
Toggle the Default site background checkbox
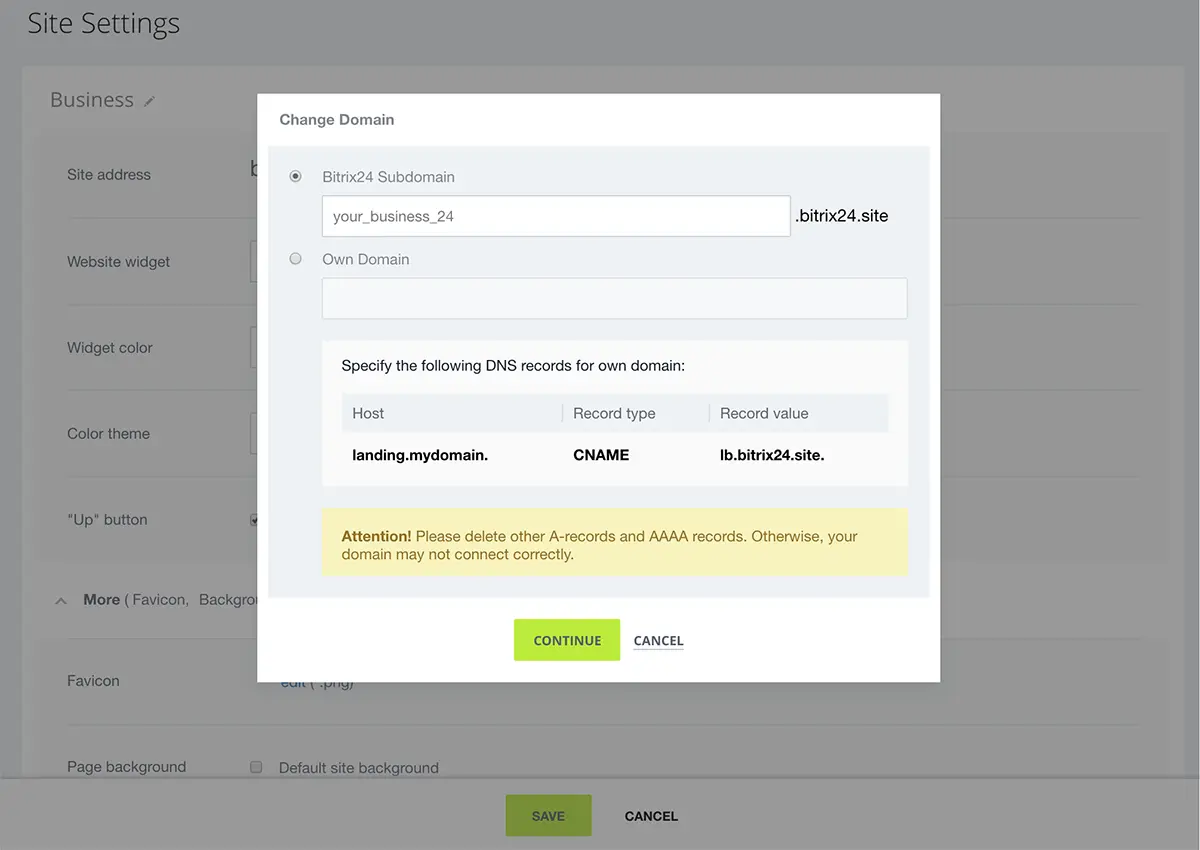pyautogui.click(x=256, y=767)
